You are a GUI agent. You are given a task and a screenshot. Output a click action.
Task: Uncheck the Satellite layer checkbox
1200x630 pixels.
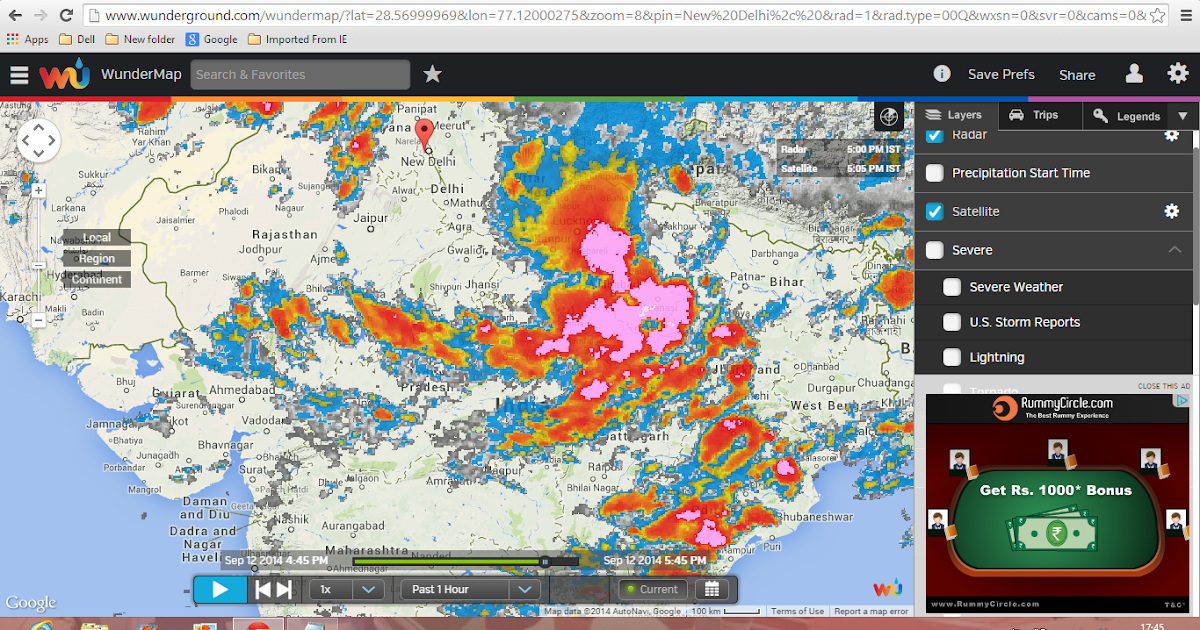click(935, 211)
